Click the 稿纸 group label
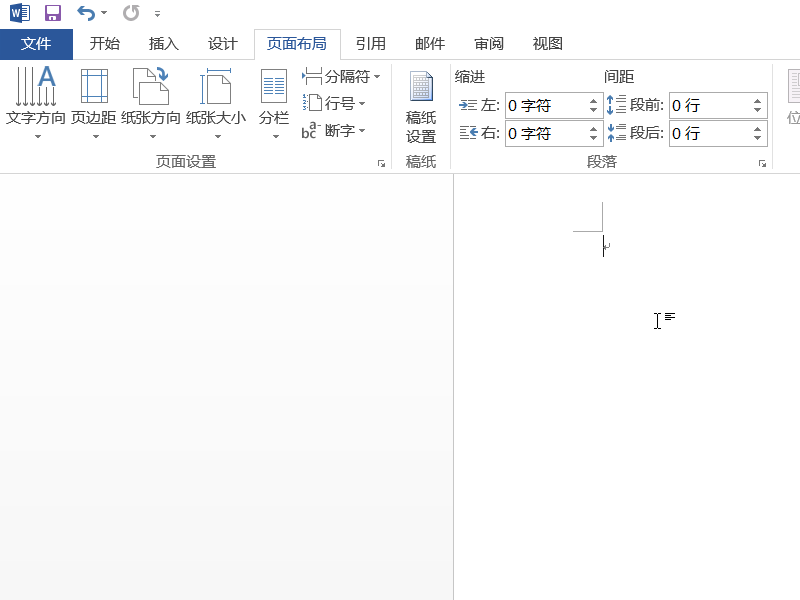The width and height of the screenshot is (800, 600). [421, 162]
